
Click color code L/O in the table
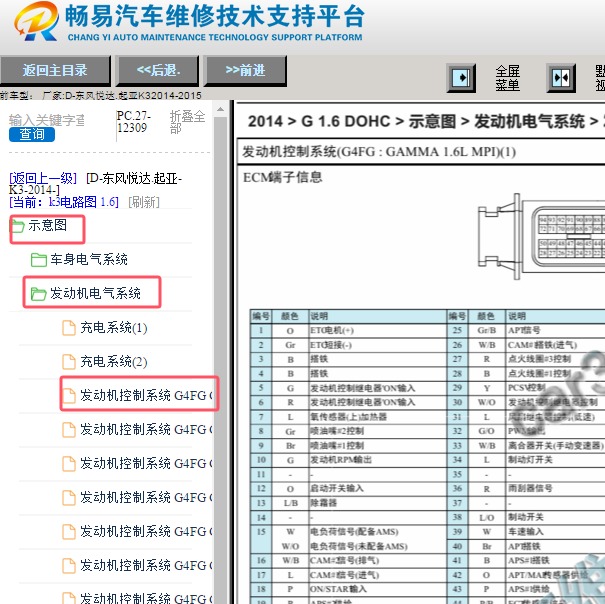486,518
